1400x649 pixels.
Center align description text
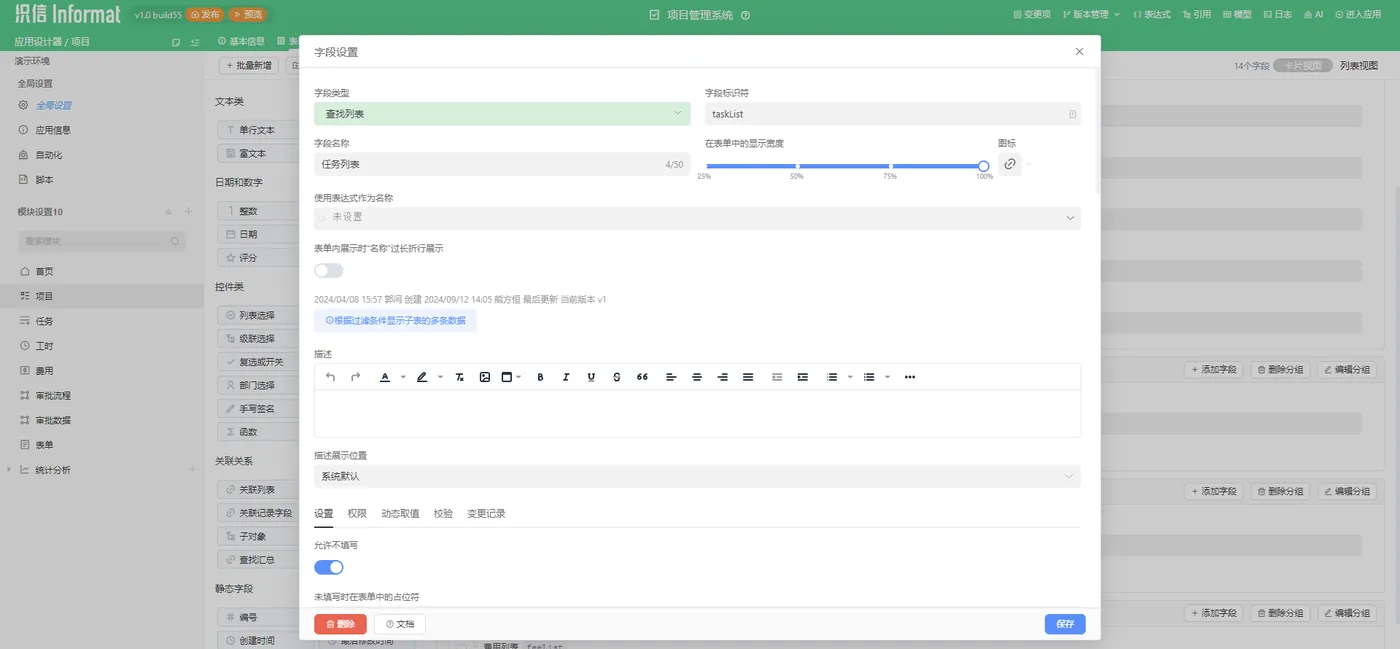coord(697,377)
